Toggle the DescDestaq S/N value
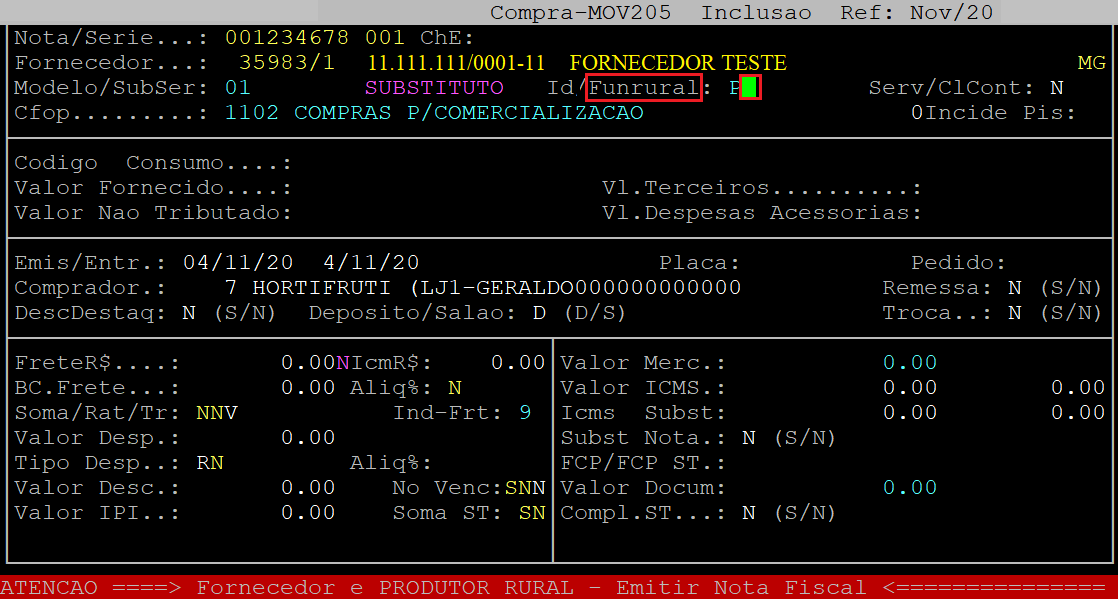This screenshot has width=1118, height=599. 188,313
